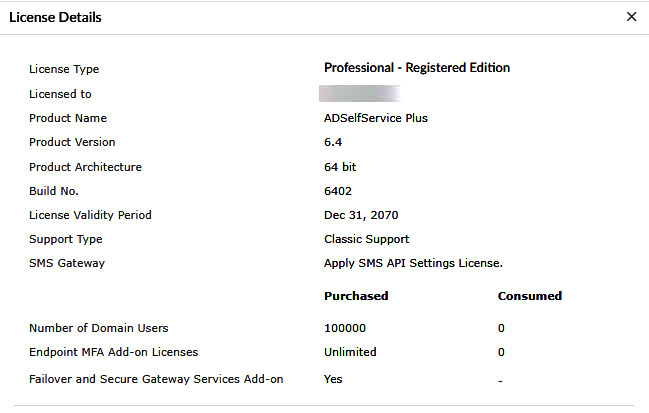Select the ADSelfService Plus value
Image resolution: width=649 pixels, height=413 pixels.
(376, 118)
